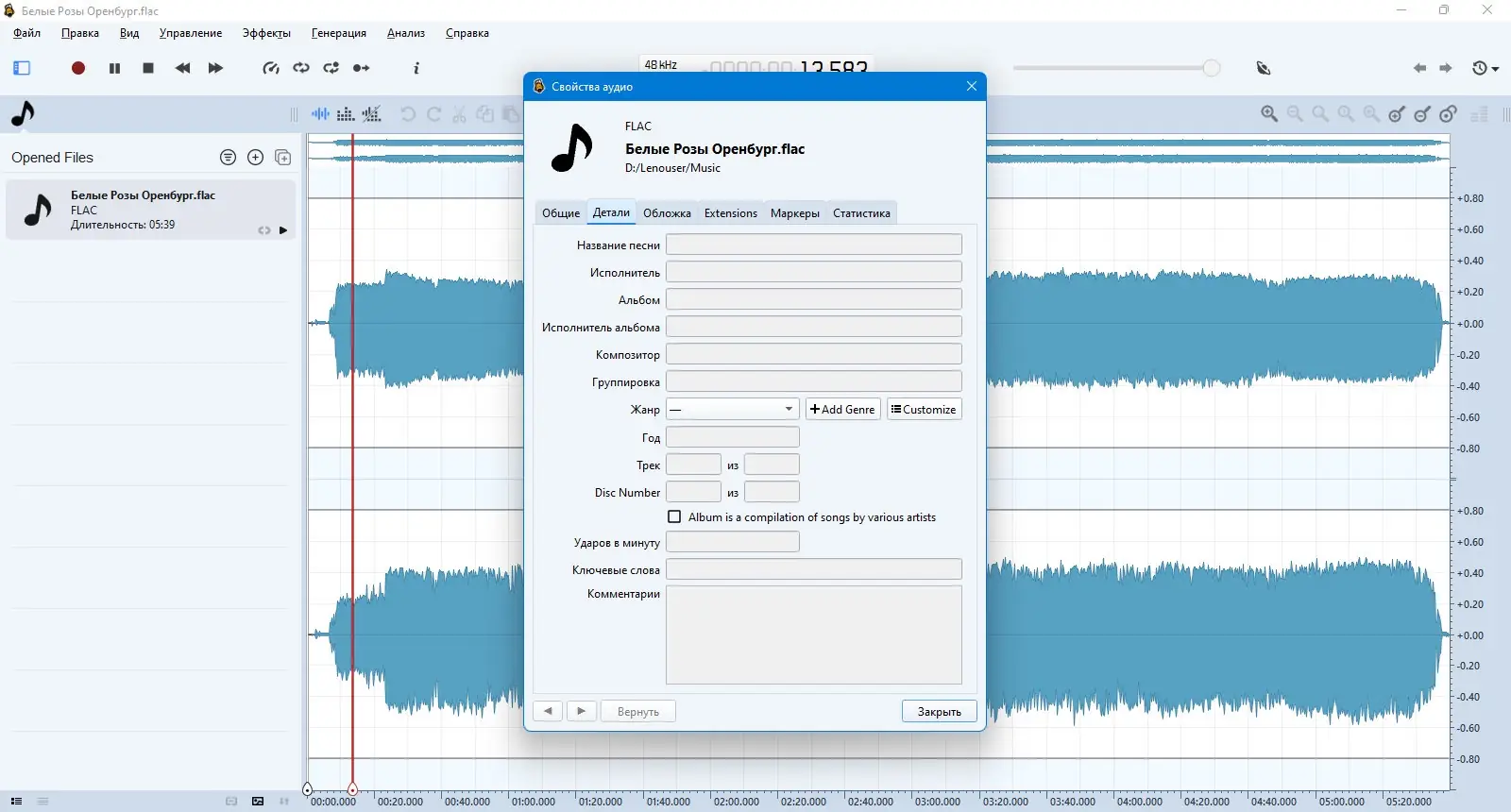Open the Эффекты menu
1511x812 pixels.
[x=266, y=33]
